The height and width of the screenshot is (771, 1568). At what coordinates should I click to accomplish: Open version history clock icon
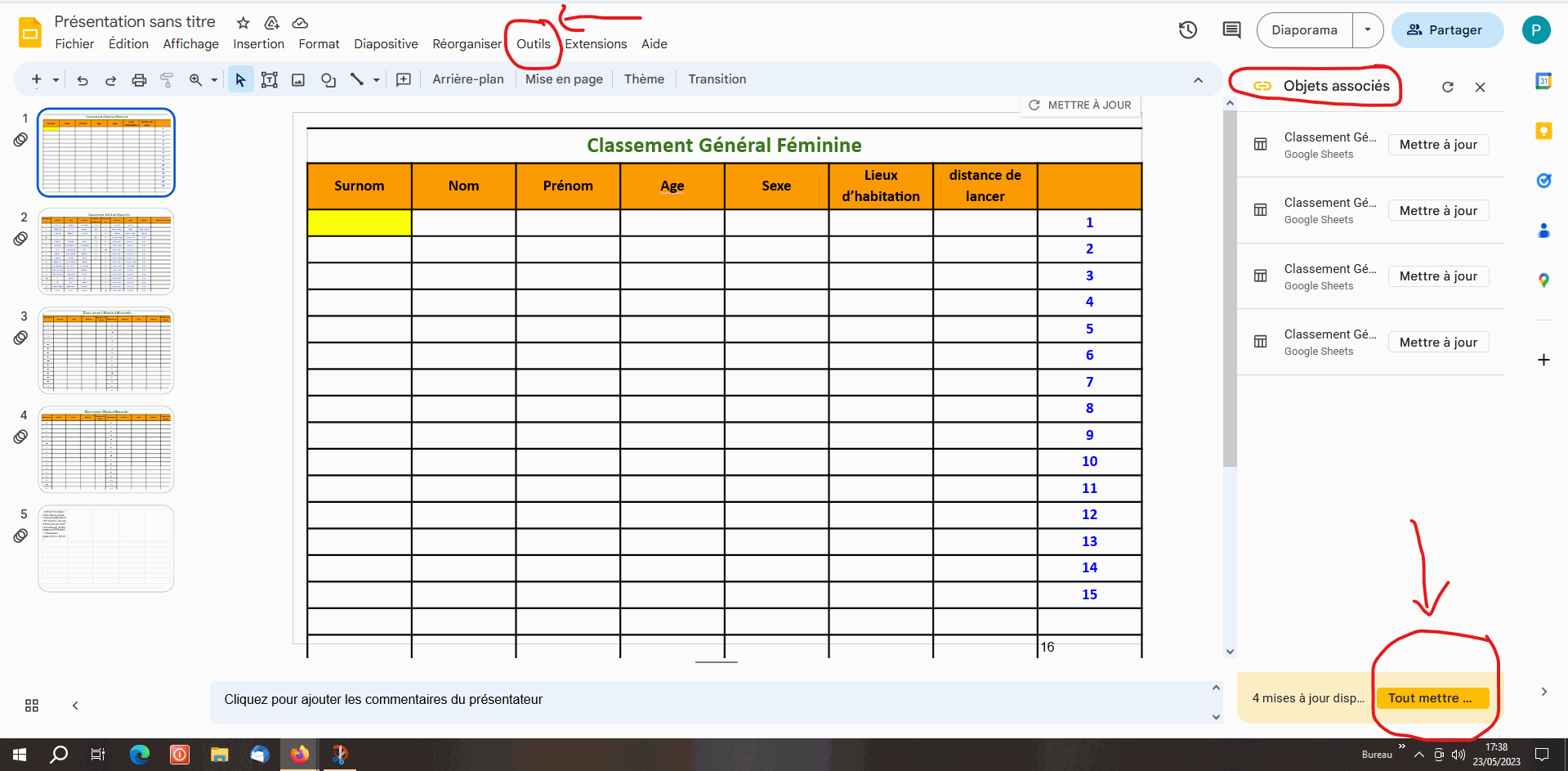(x=1188, y=30)
